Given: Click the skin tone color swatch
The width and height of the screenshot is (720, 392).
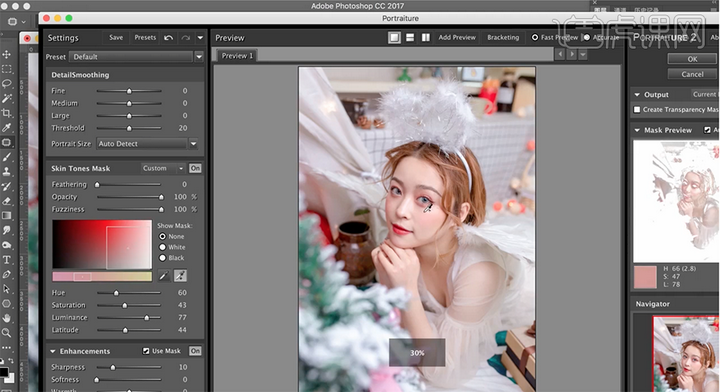Looking at the screenshot, I should pyautogui.click(x=646, y=277).
